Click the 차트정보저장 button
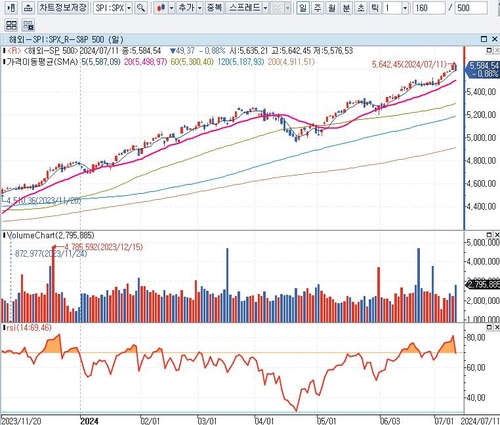This screenshot has height=425, width=500. [x=63, y=8]
